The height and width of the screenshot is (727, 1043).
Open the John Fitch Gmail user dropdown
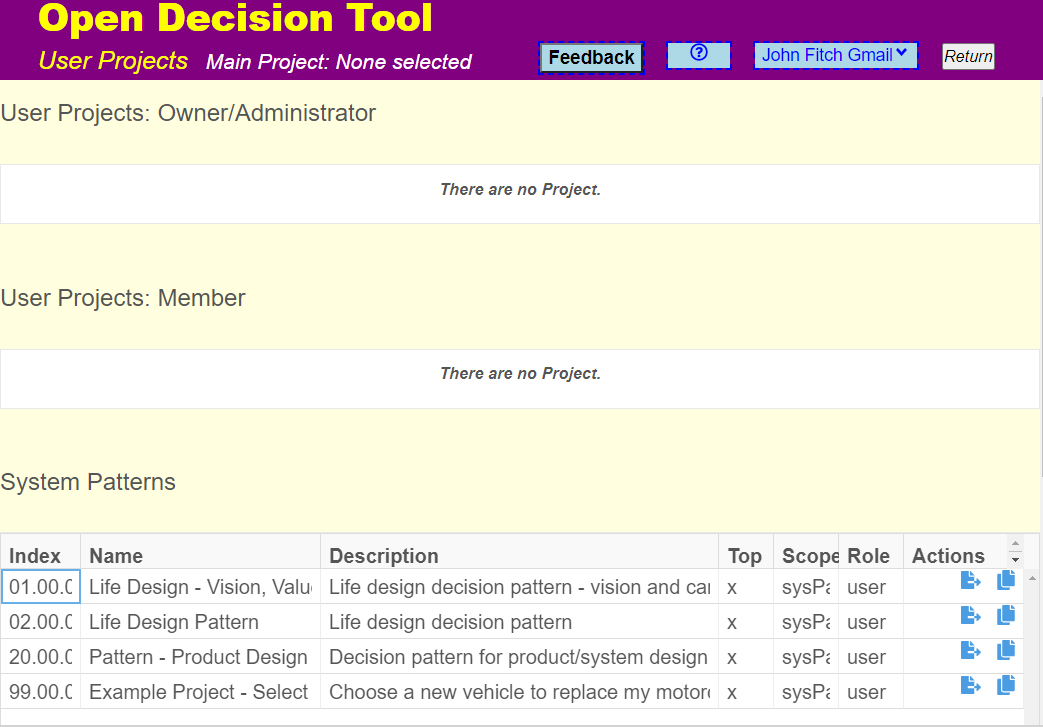(x=835, y=55)
